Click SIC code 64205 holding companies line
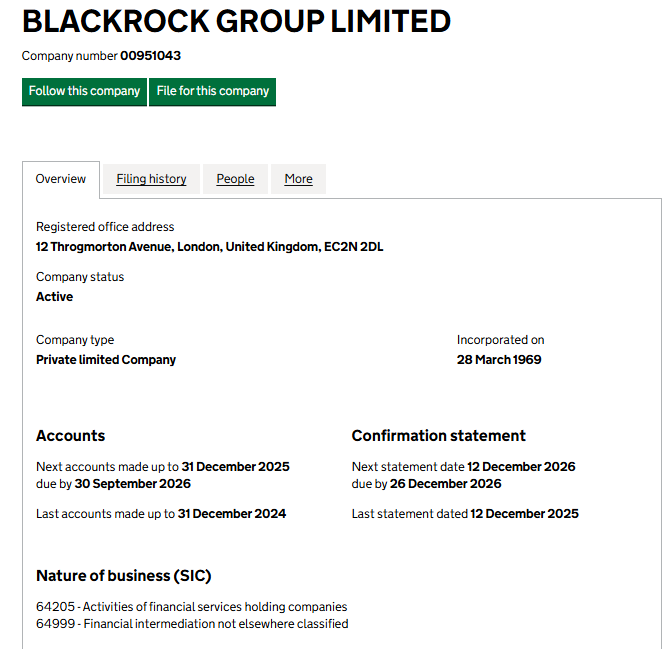The height and width of the screenshot is (649, 668). pyautogui.click(x=191, y=607)
